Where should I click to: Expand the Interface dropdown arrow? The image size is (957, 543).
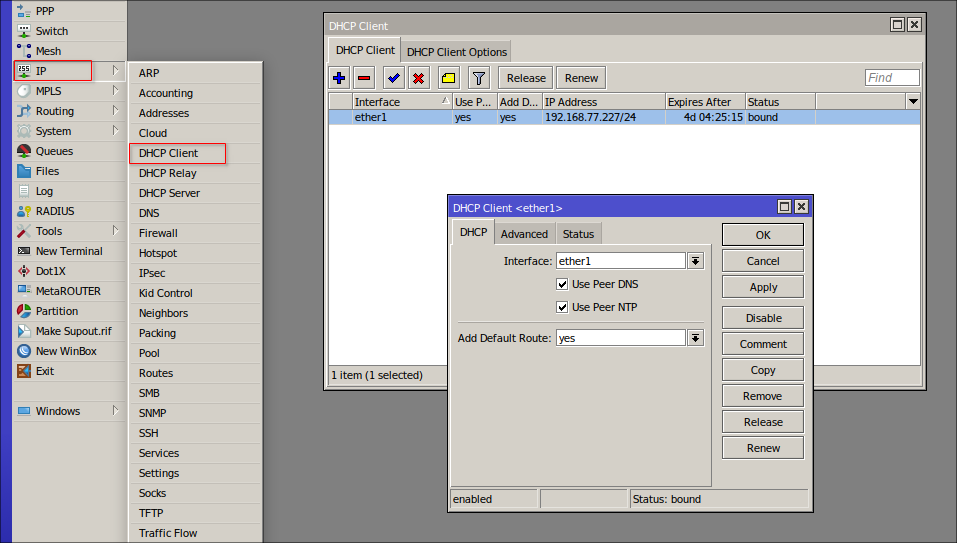click(696, 261)
